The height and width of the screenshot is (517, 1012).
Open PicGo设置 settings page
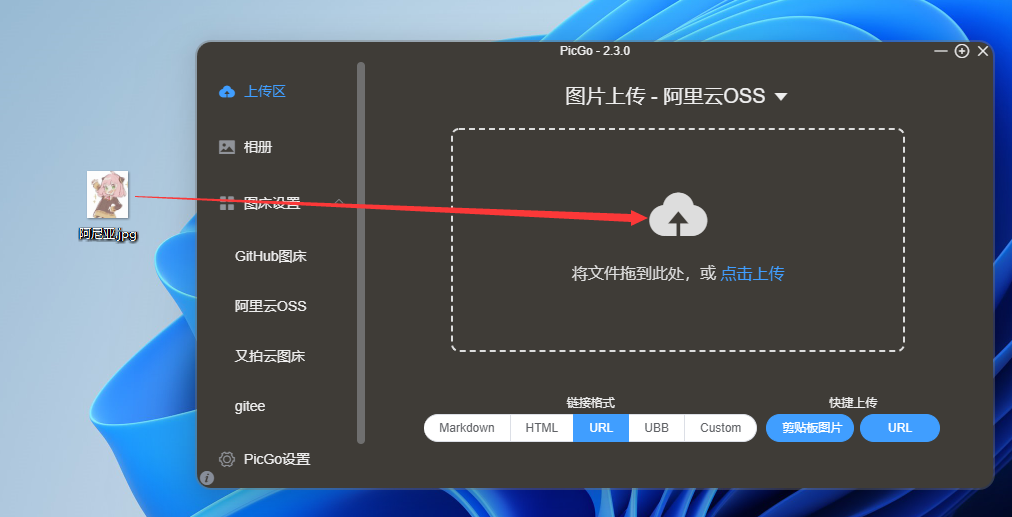tap(277, 460)
